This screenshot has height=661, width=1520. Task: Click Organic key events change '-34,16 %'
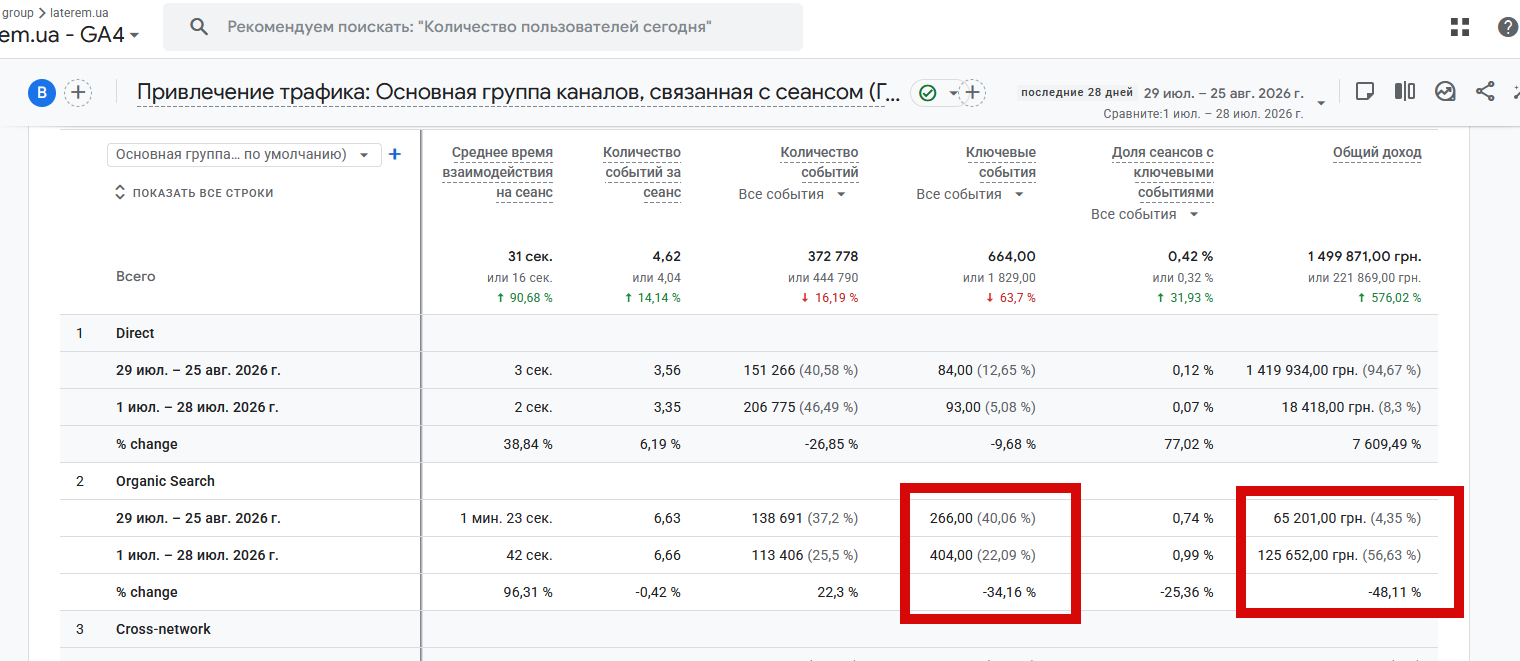pyautogui.click(x=1009, y=592)
